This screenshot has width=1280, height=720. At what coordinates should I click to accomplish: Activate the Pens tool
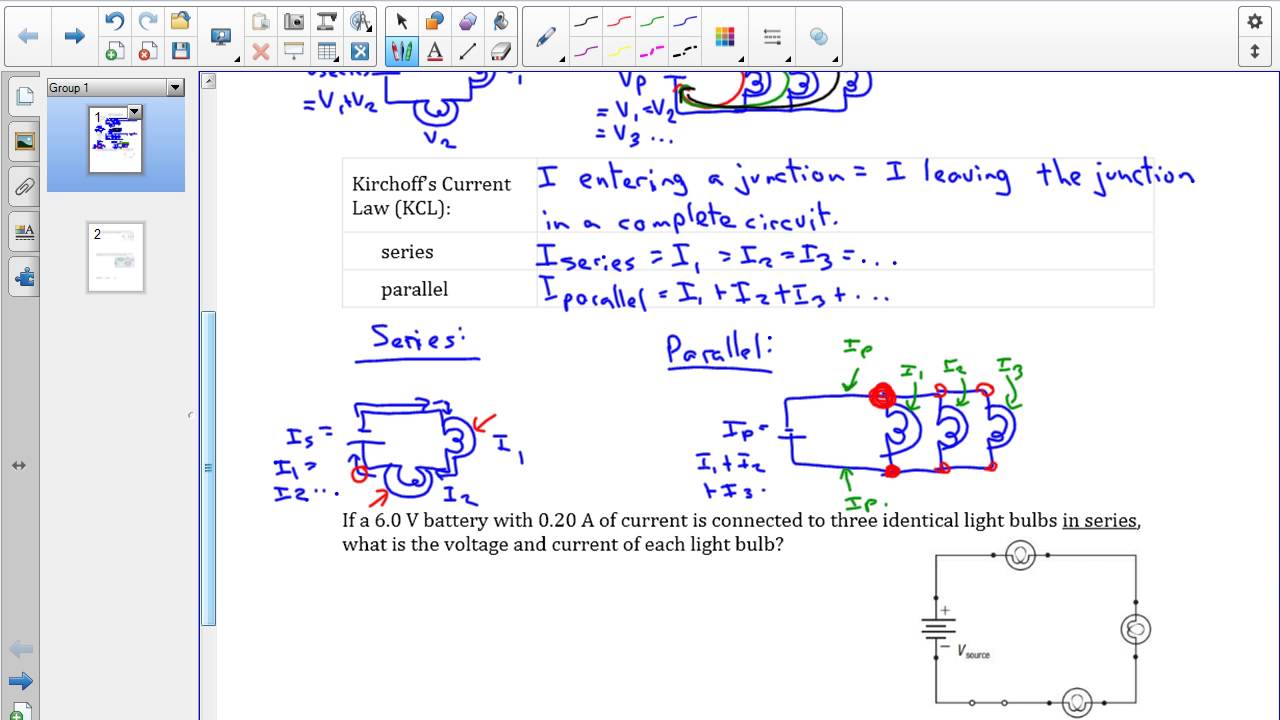pyautogui.click(x=402, y=51)
